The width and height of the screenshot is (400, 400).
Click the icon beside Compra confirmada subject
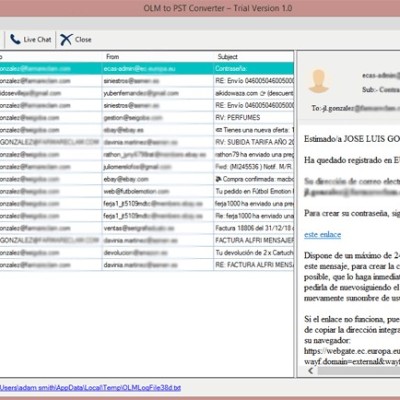pyautogui.click(x=218, y=179)
